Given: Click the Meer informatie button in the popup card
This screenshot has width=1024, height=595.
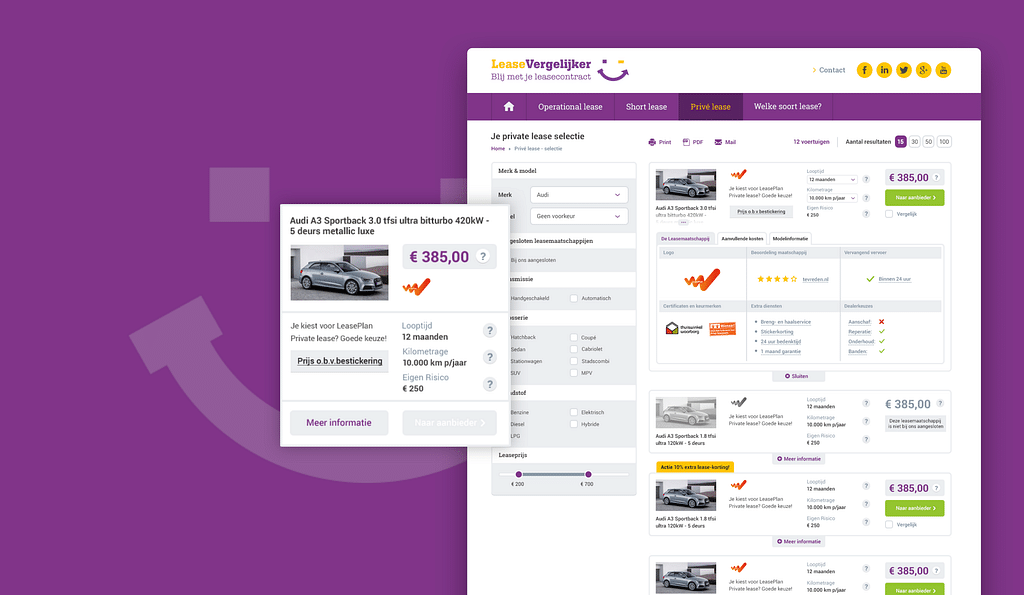Looking at the screenshot, I should (x=339, y=423).
